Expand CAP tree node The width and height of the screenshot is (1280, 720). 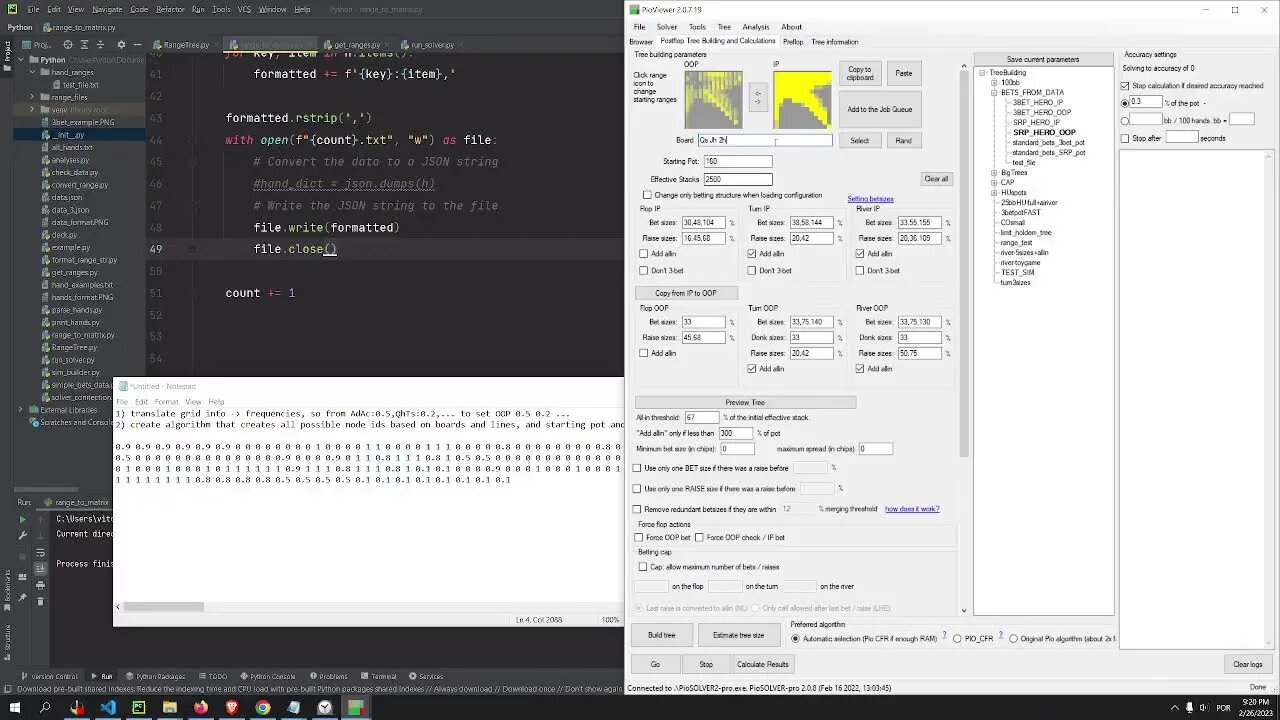click(x=994, y=183)
